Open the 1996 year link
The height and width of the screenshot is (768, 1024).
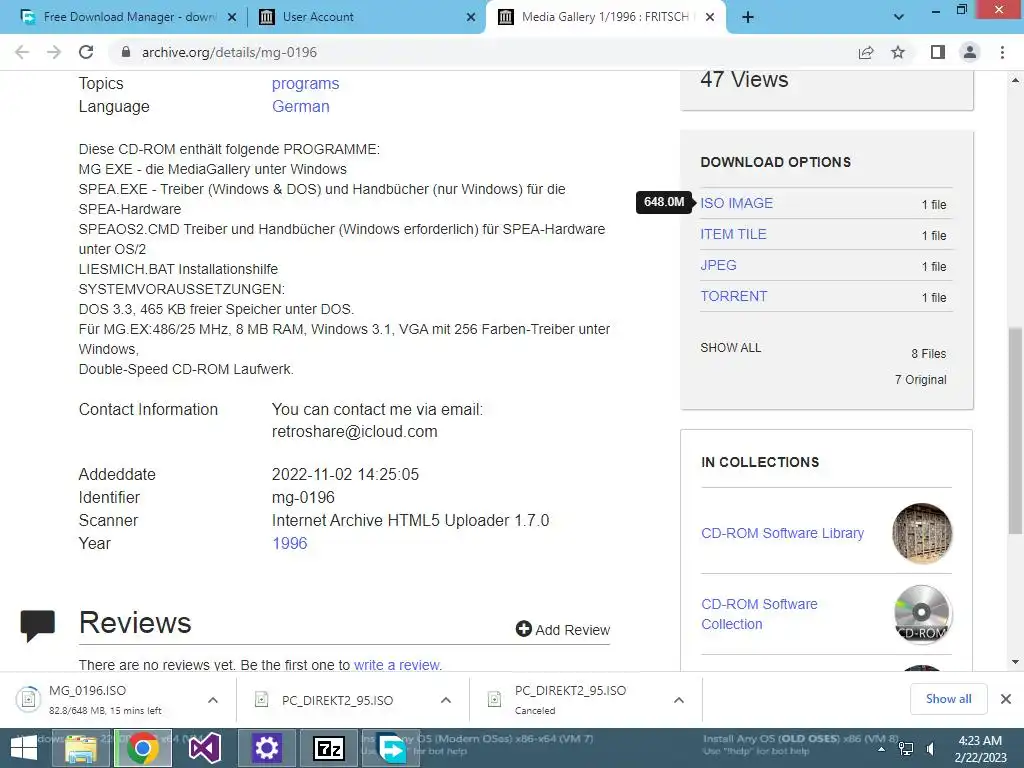pyautogui.click(x=289, y=543)
